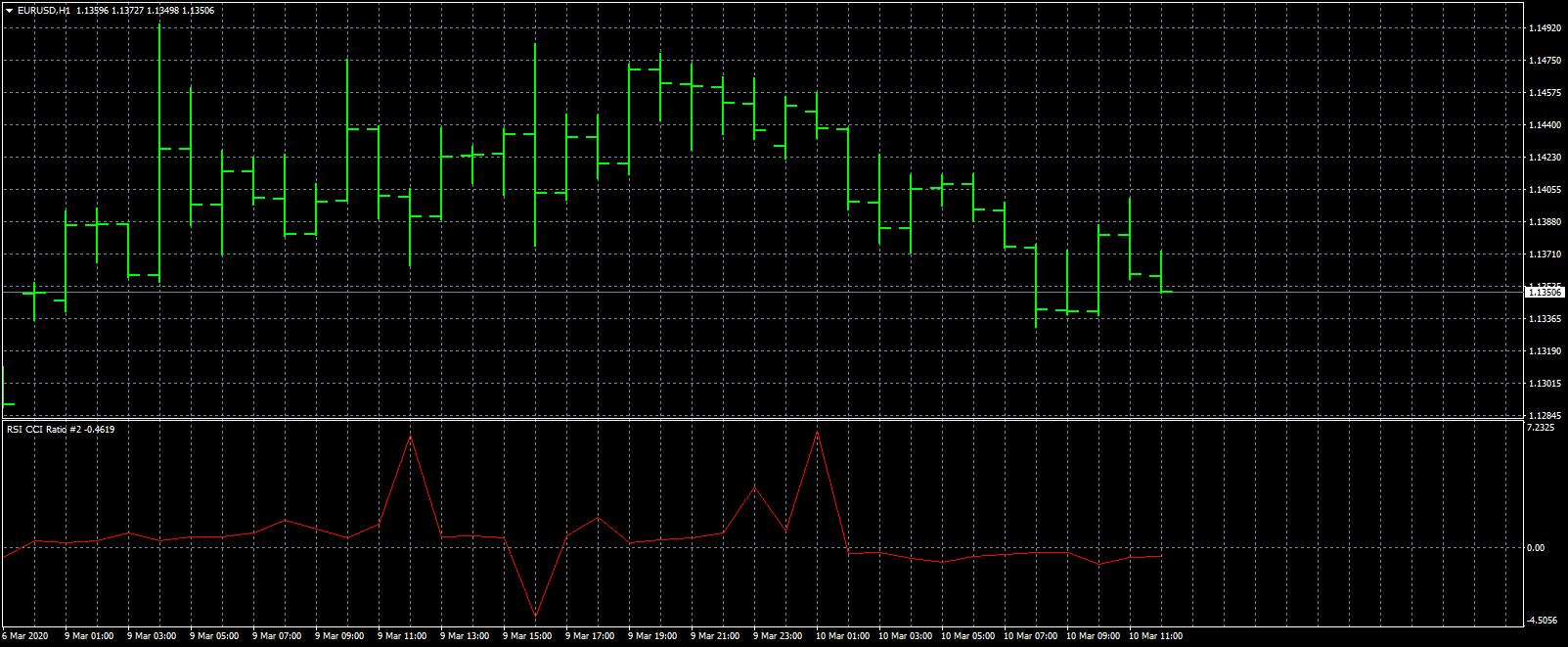1568x647 pixels.
Task: Click the 10 Mar 07:00 time label
Action: pyautogui.click(x=1030, y=636)
